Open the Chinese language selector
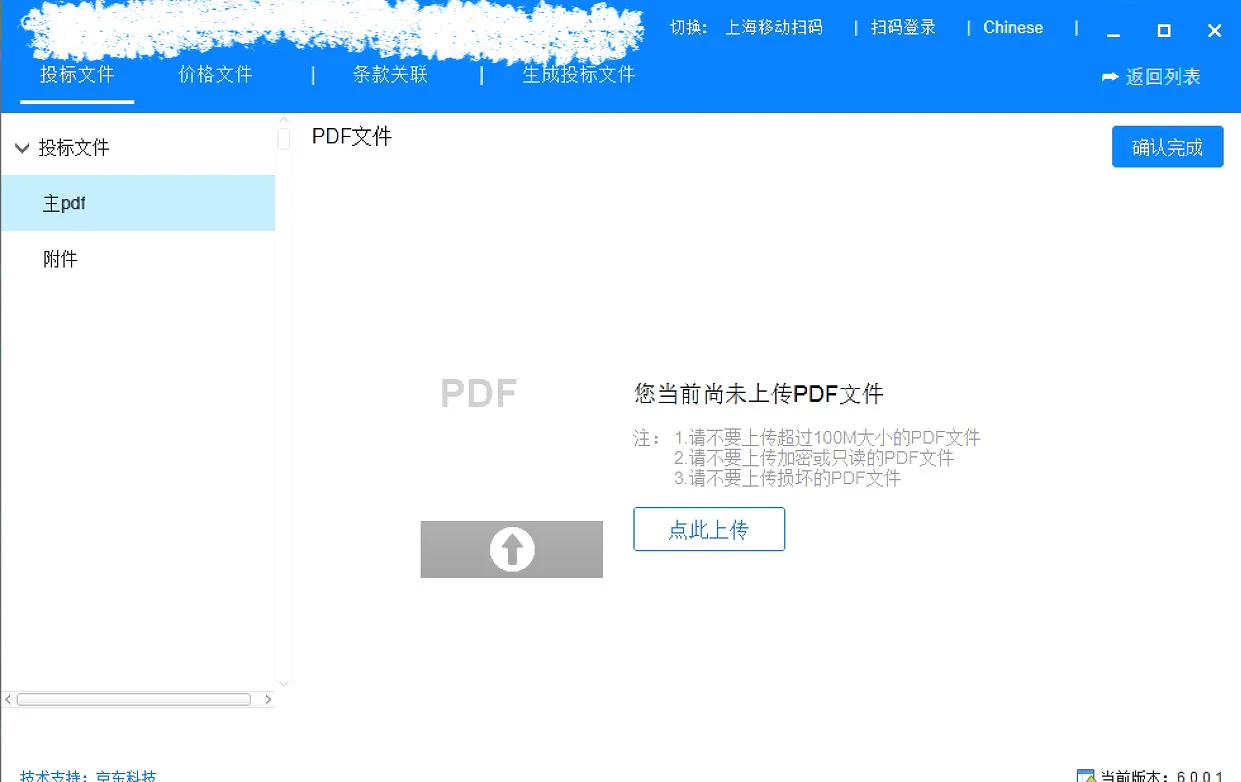The image size is (1241, 782). pyautogui.click(x=1012, y=27)
